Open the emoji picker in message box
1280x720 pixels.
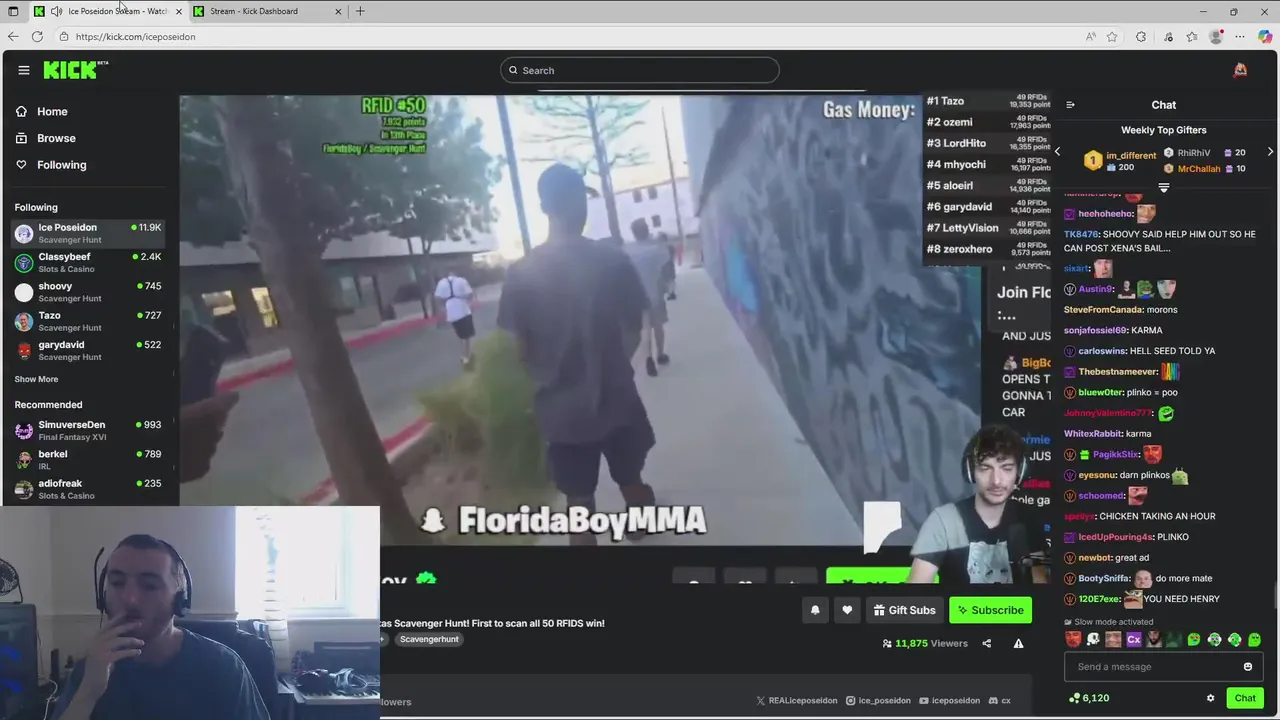(1248, 667)
